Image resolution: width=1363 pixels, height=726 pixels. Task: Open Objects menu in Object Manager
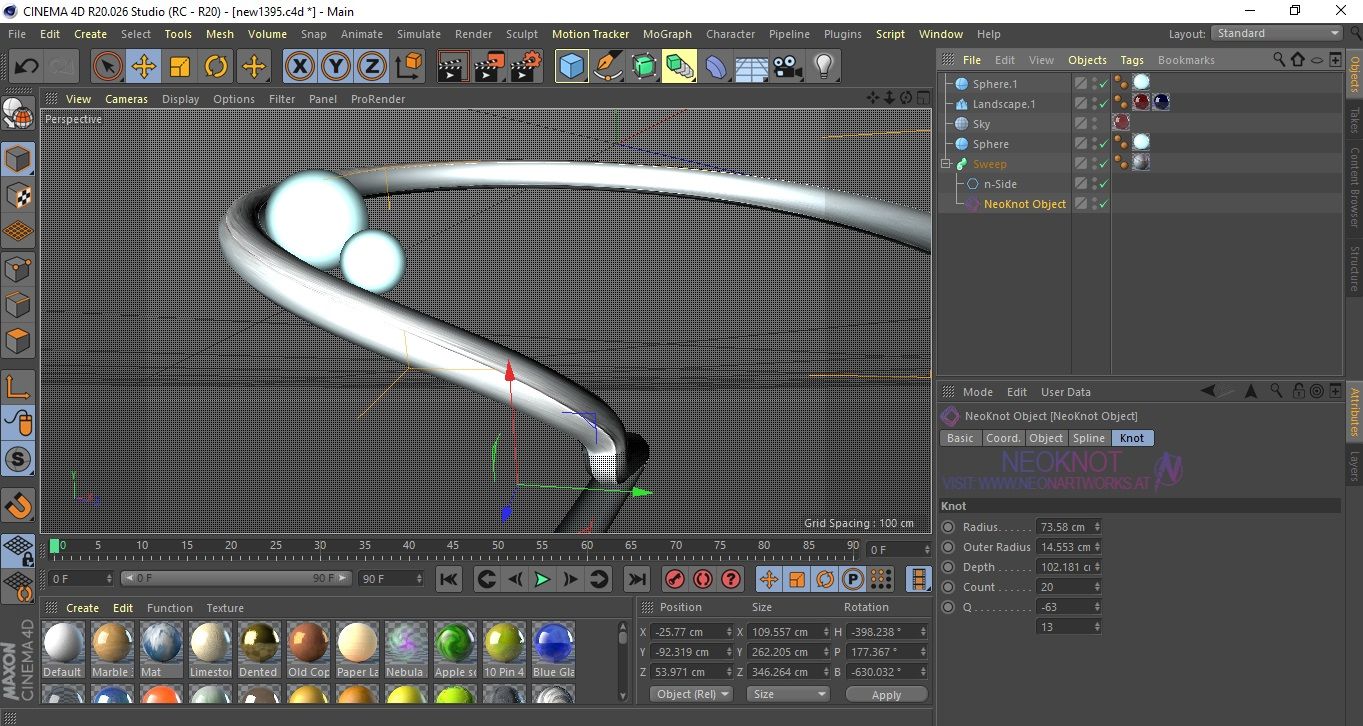pos(1087,60)
